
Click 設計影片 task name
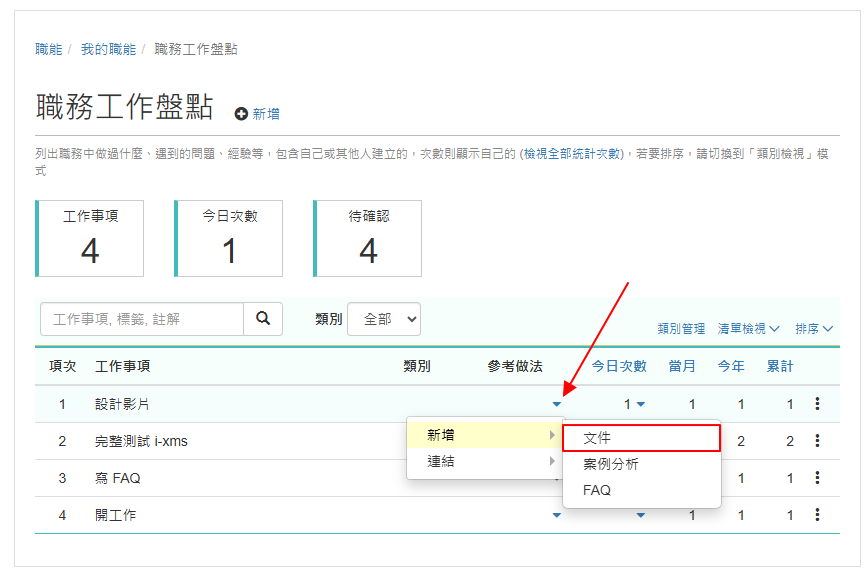coord(122,405)
